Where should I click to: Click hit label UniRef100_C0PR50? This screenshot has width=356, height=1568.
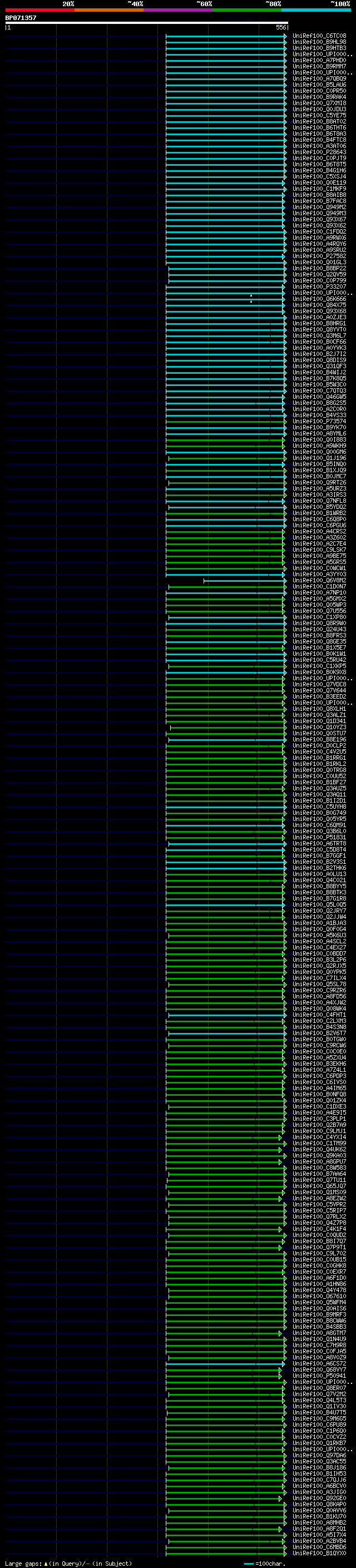(x=319, y=91)
